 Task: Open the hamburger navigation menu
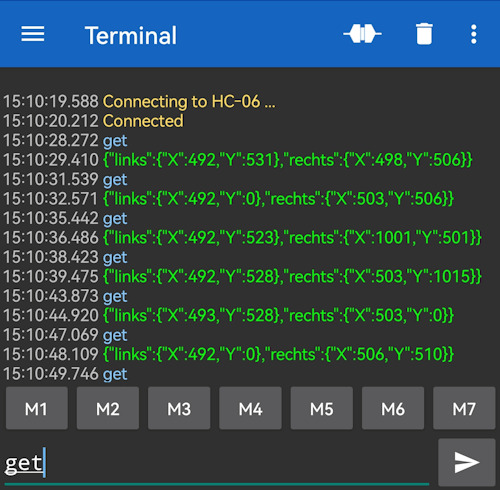click(x=33, y=34)
